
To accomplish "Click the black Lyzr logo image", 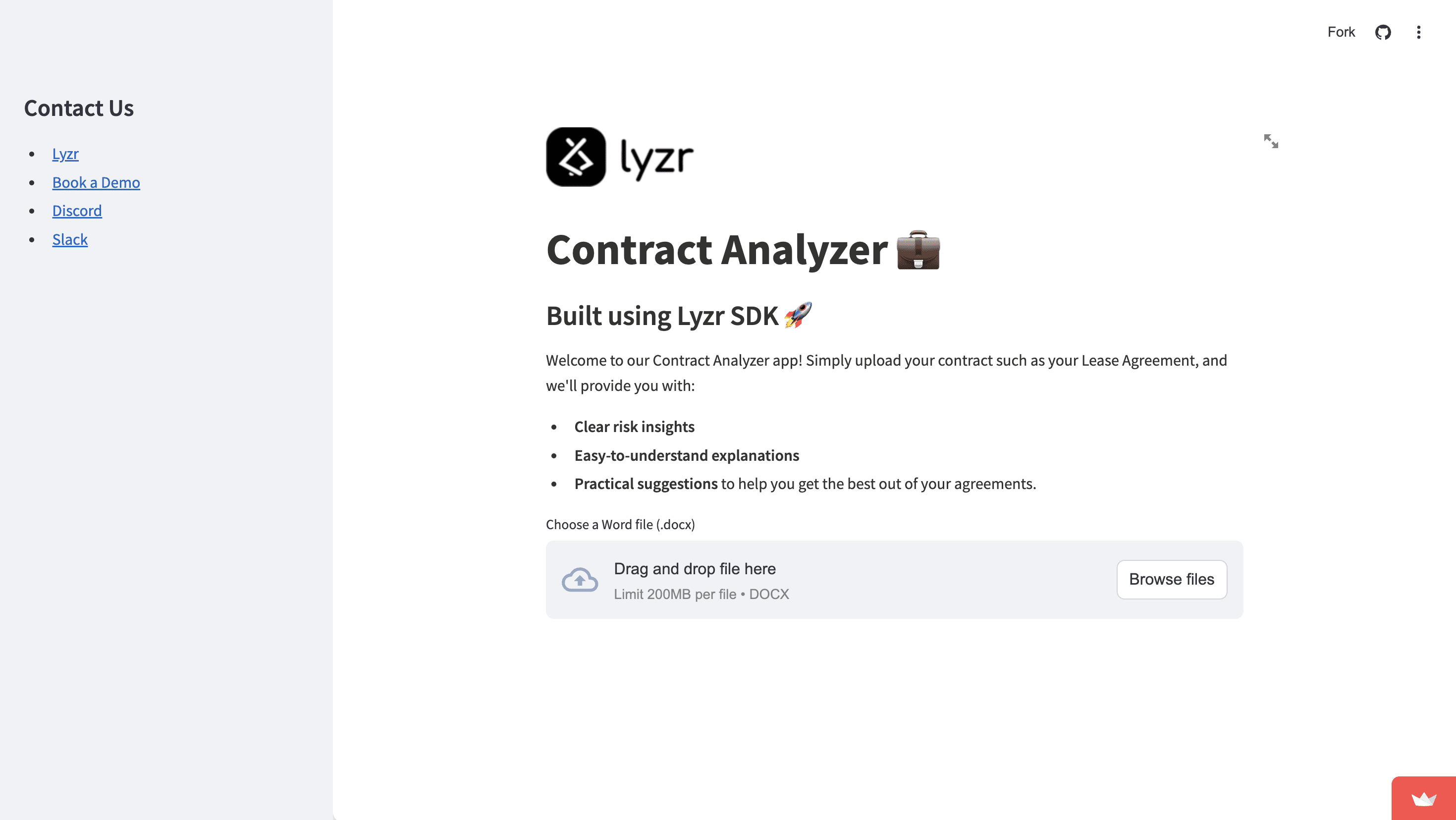I will click(619, 157).
